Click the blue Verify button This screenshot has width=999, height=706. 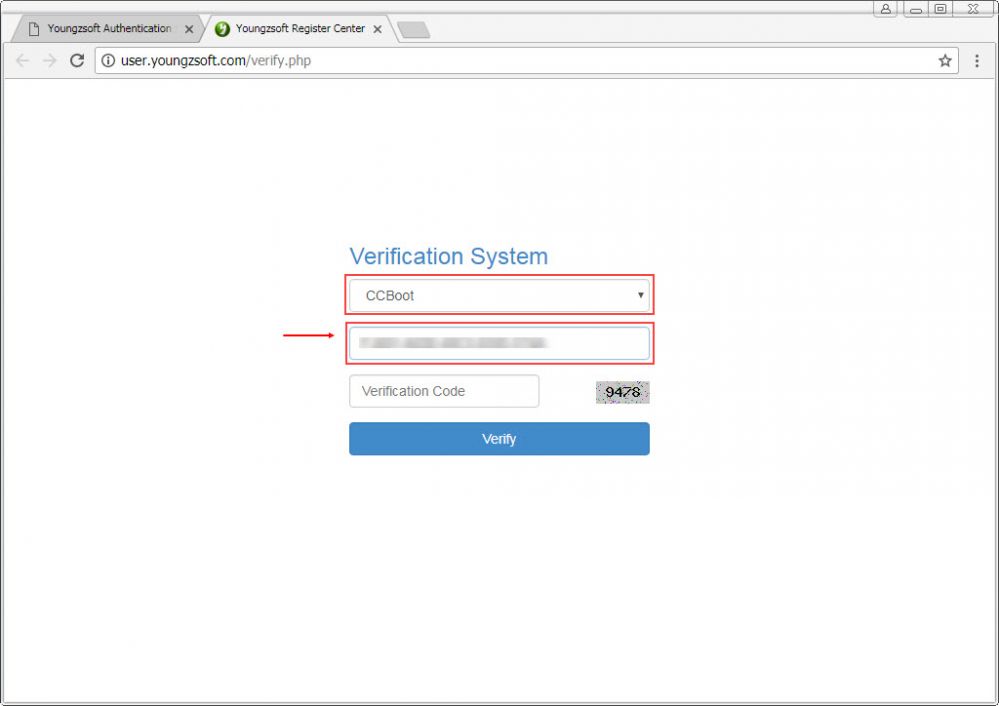[x=500, y=438]
